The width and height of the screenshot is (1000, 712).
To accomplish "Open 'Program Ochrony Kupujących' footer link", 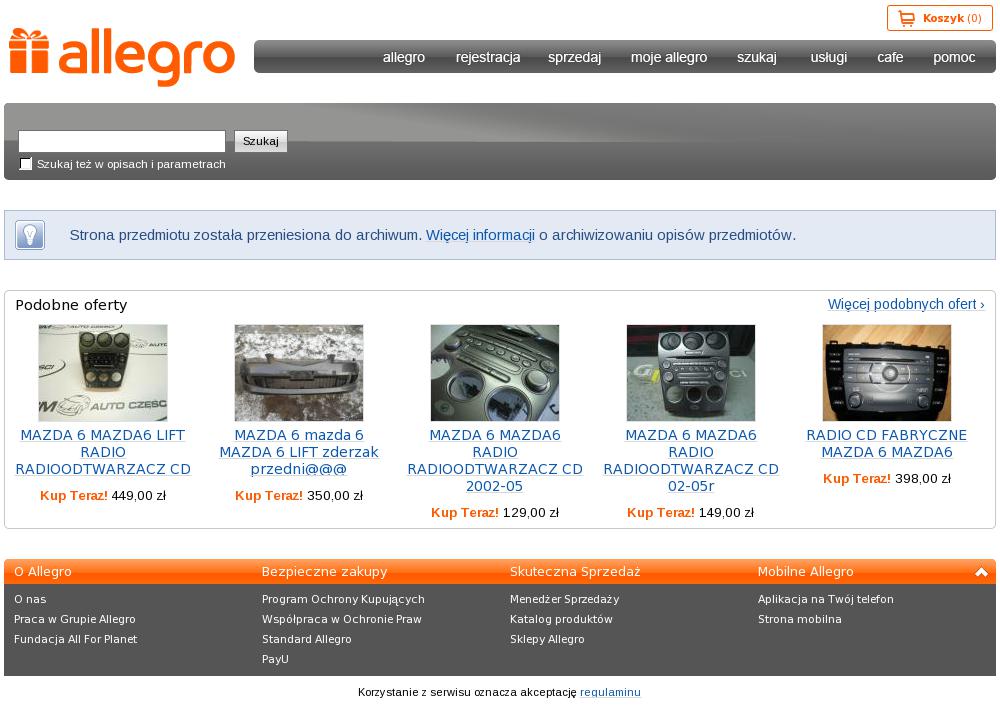I will pos(343,599).
